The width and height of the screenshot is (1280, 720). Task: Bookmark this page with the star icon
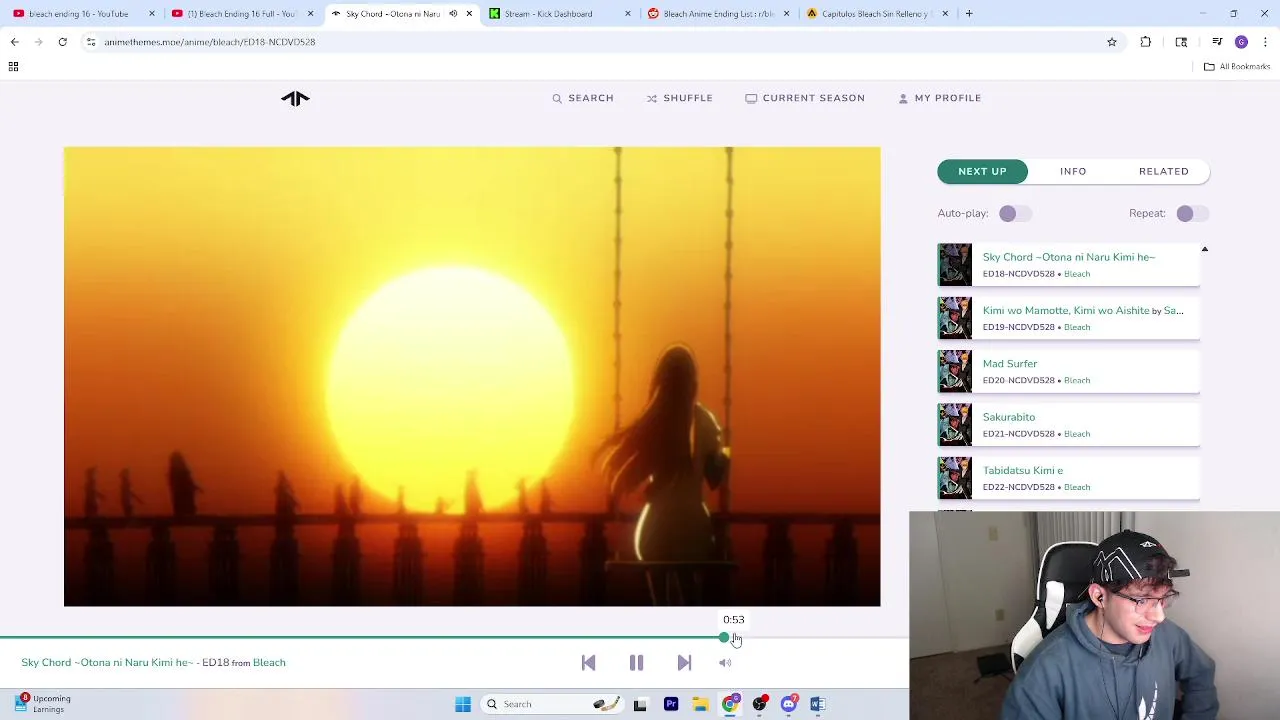1112,42
